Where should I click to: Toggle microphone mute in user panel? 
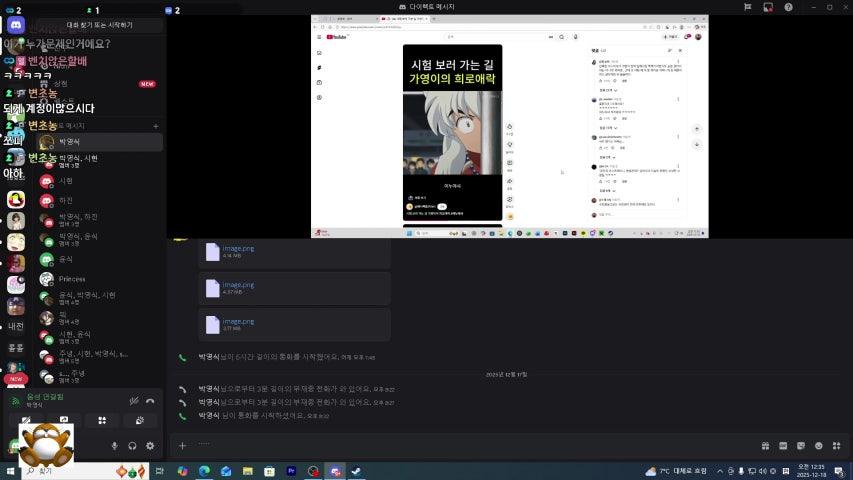tap(114, 446)
